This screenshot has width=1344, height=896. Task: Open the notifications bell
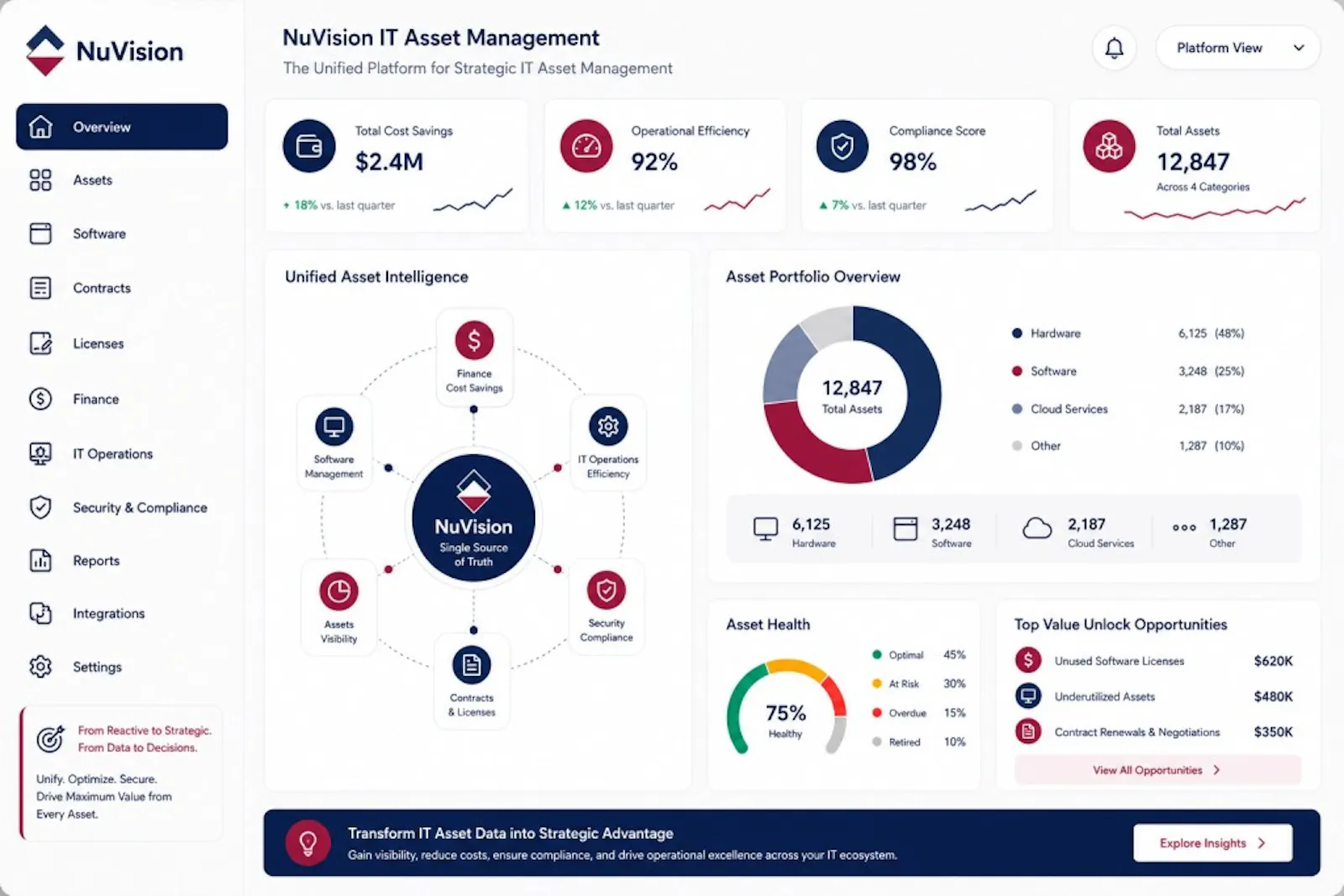tap(1114, 48)
